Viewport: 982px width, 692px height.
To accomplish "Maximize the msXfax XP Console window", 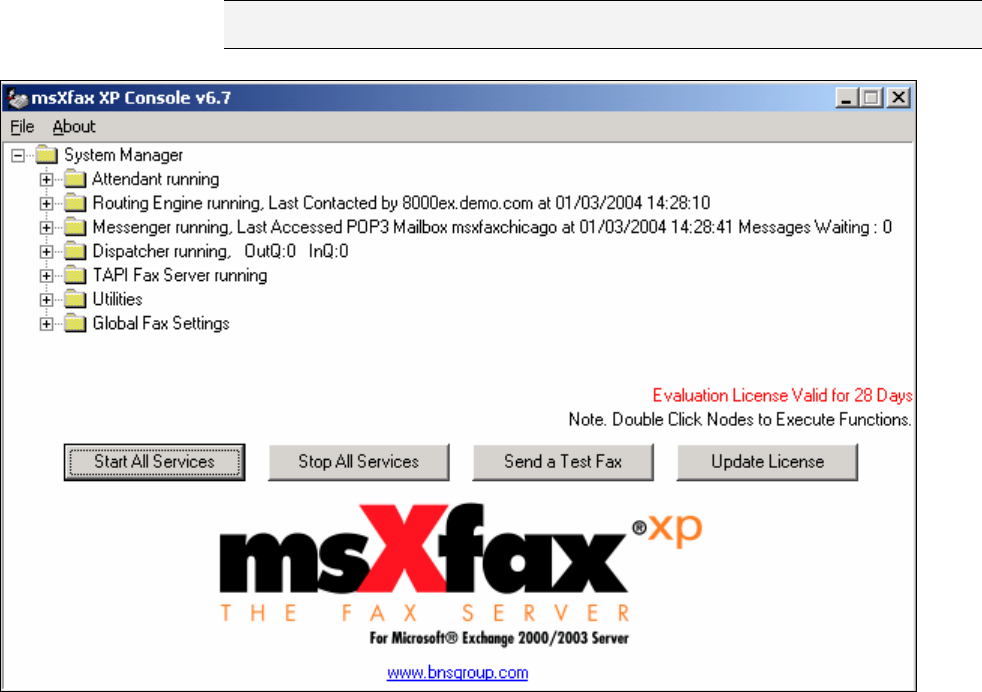I will pos(872,98).
